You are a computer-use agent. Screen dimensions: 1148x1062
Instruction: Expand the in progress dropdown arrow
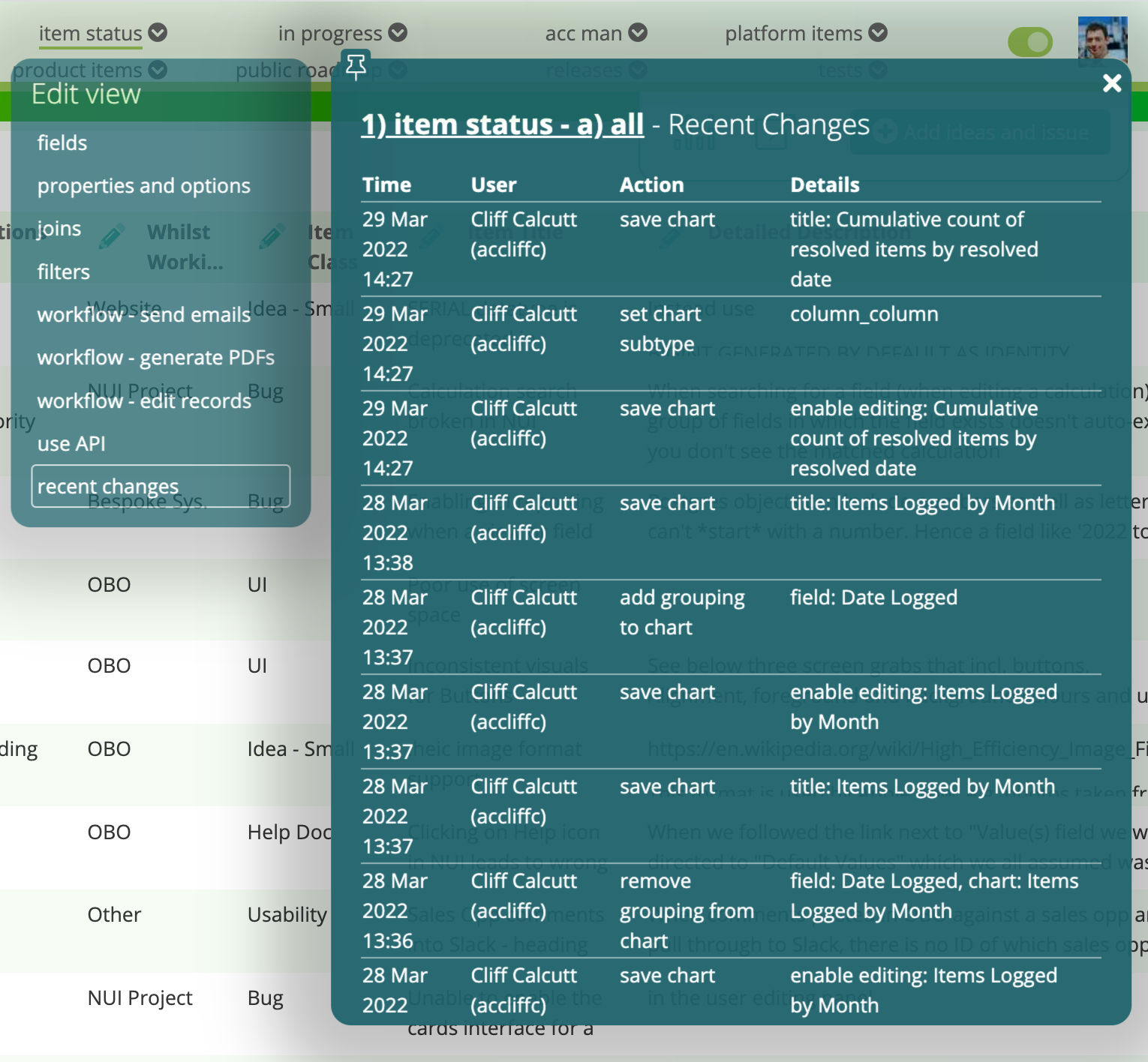(x=398, y=33)
